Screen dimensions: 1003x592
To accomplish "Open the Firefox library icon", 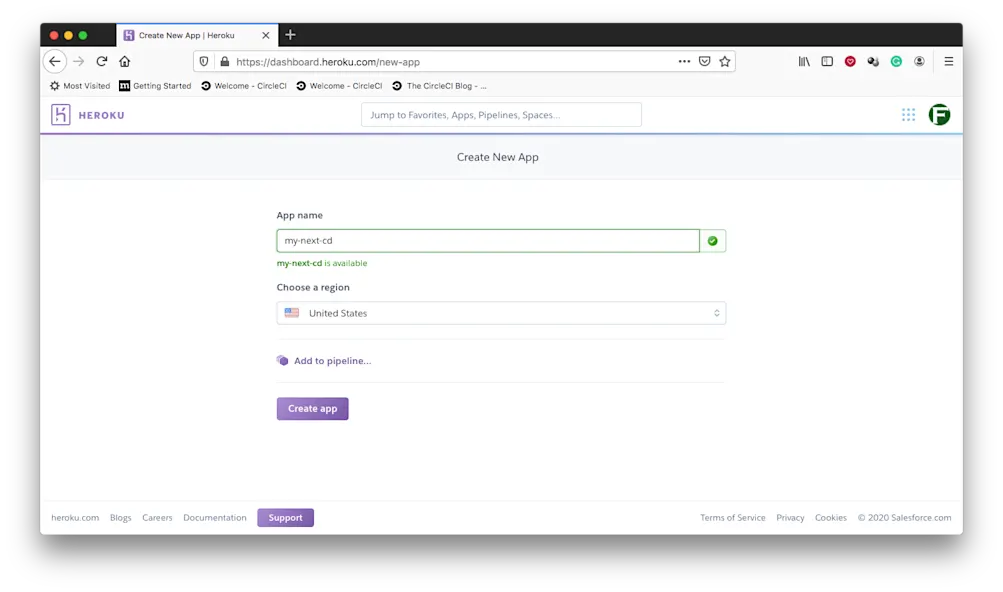I will pos(803,61).
